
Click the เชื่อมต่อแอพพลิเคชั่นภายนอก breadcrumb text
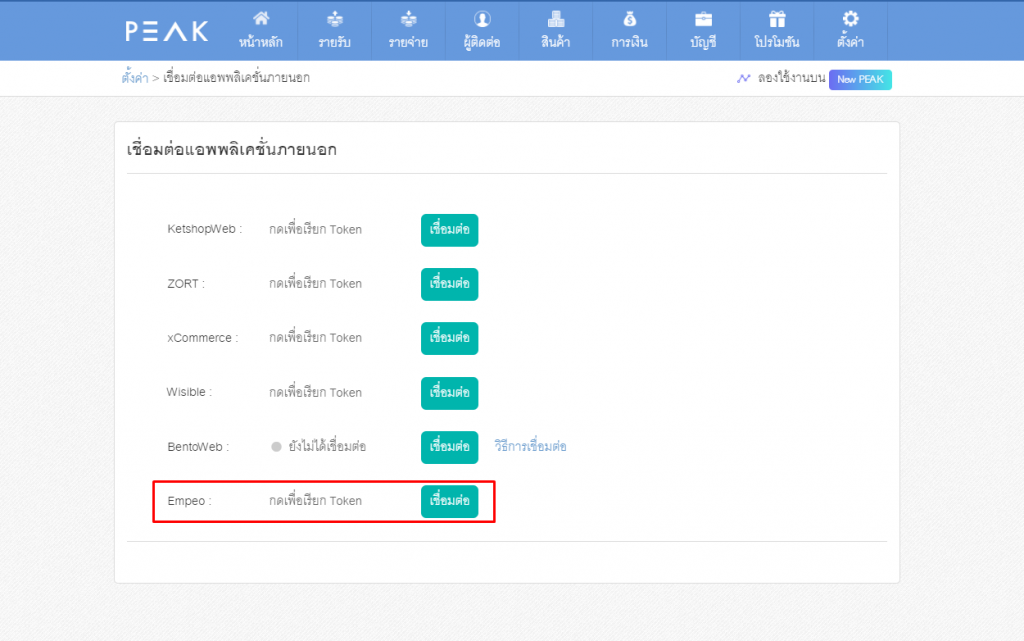point(236,78)
